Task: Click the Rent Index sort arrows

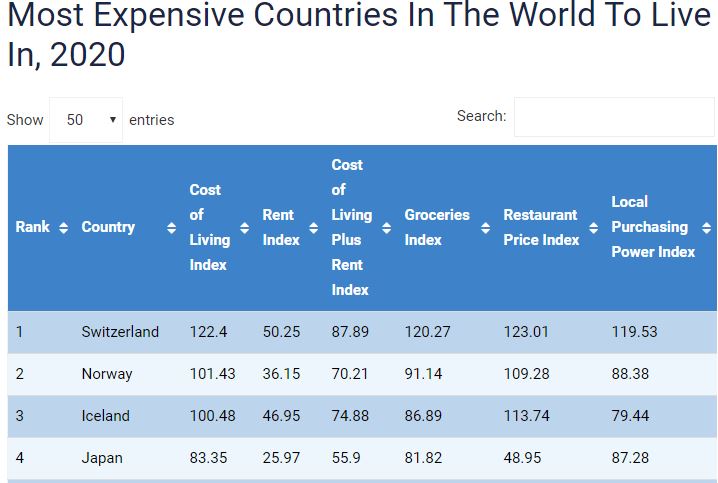Action: coord(313,228)
